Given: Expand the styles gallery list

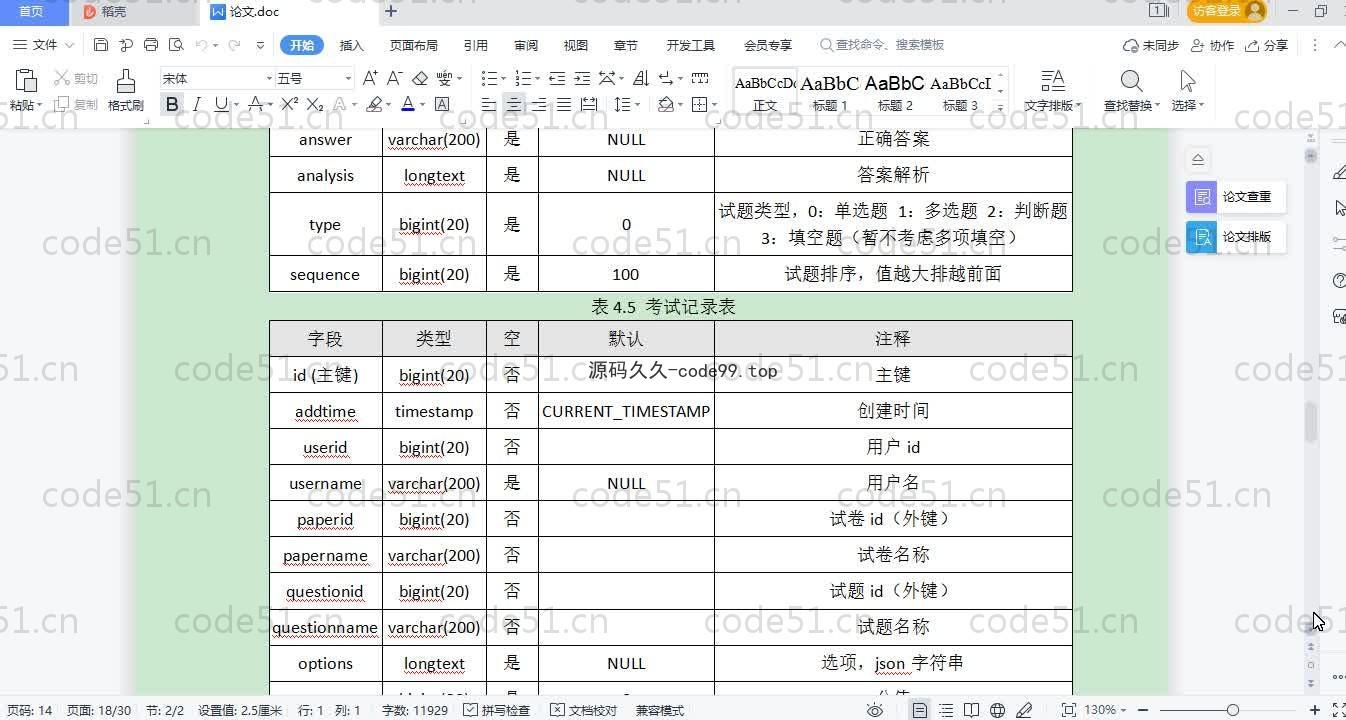Looking at the screenshot, I should click(1001, 106).
